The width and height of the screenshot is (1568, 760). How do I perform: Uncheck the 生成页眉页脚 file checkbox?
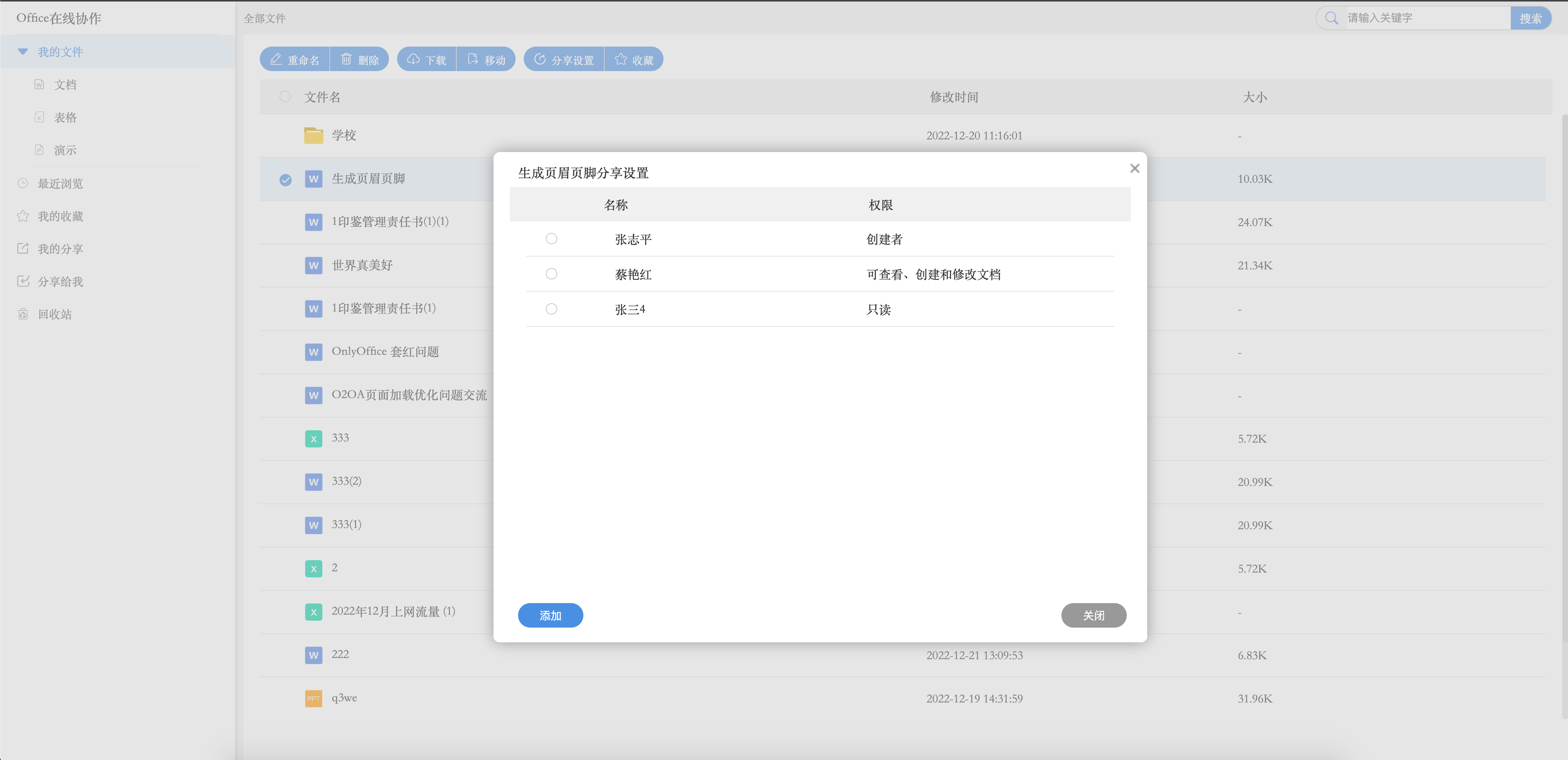point(286,180)
